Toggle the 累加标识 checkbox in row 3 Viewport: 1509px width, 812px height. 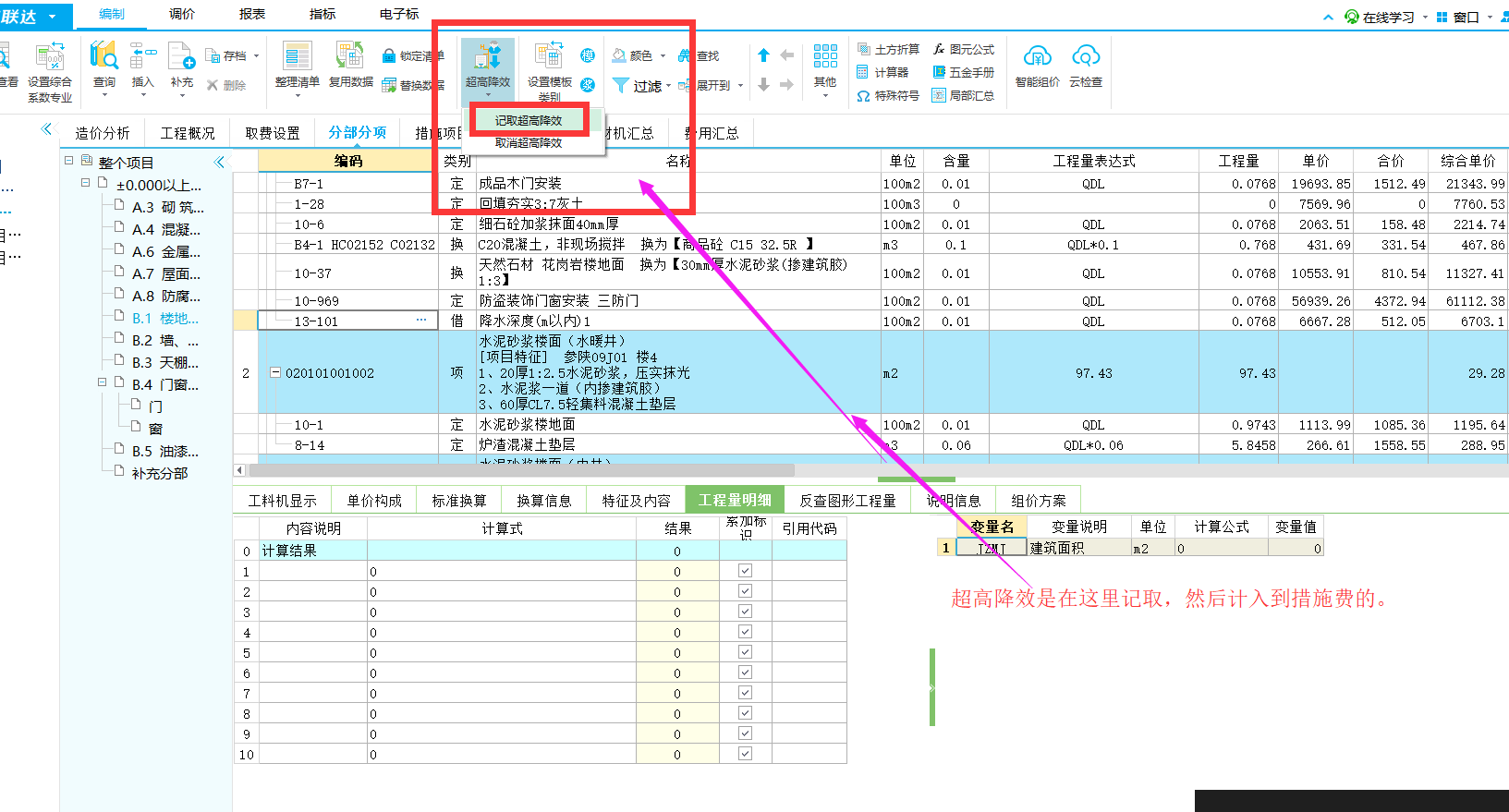[745, 612]
